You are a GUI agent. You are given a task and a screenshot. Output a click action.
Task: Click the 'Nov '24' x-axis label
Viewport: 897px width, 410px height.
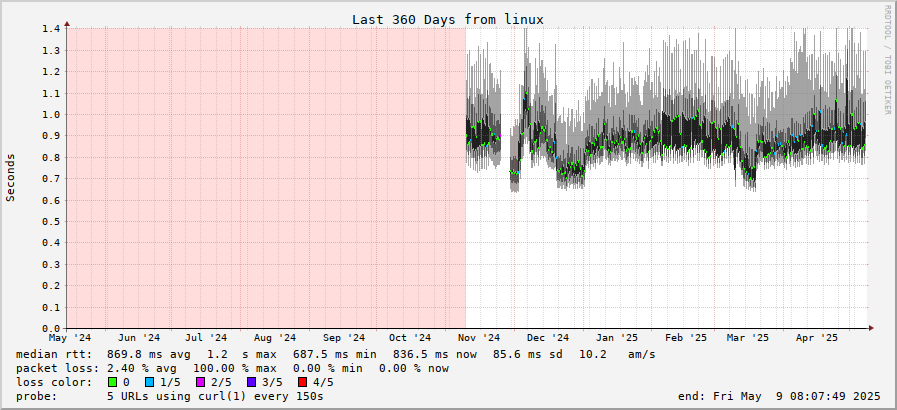479,338
